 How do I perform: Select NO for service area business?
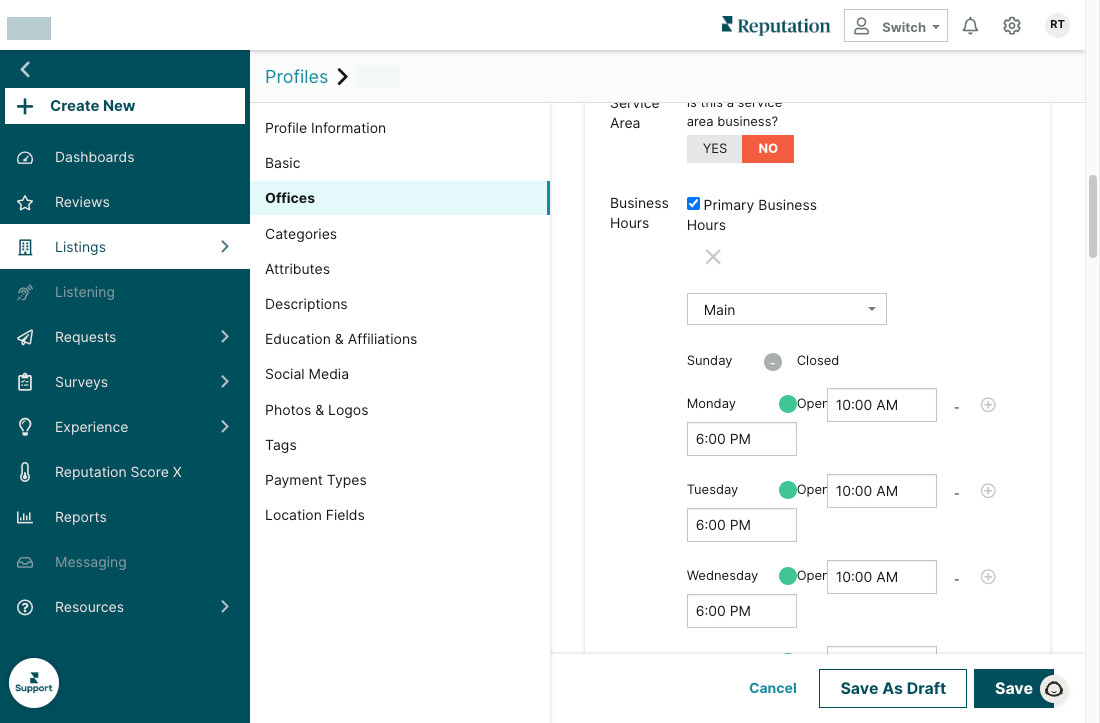[x=767, y=149]
